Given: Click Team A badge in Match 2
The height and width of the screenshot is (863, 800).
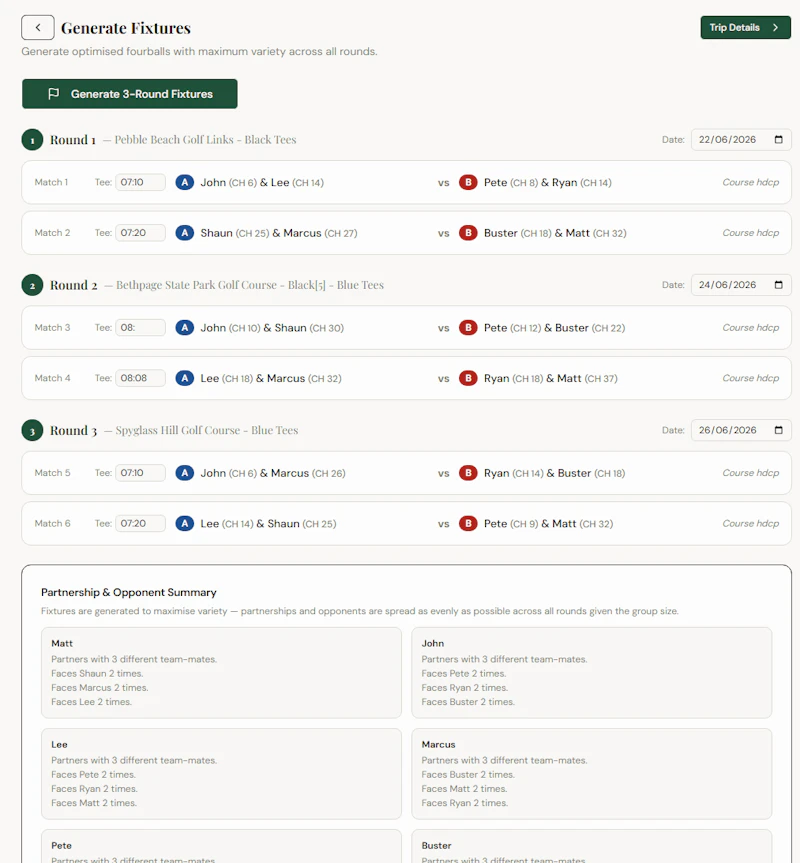Looking at the screenshot, I should [185, 233].
